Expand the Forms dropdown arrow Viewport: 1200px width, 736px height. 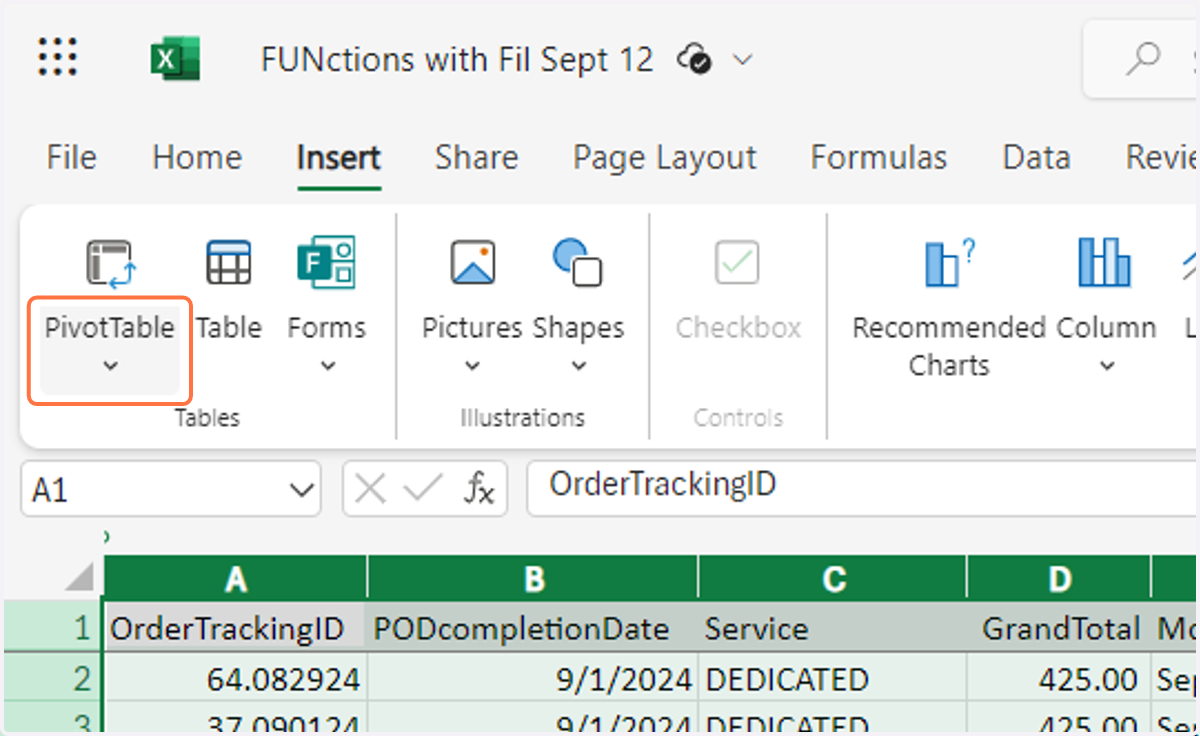[x=327, y=366]
